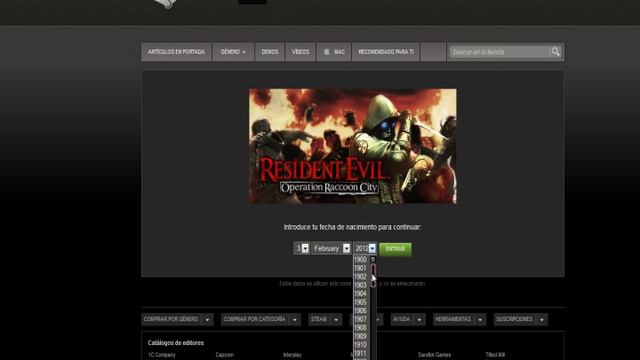The width and height of the screenshot is (640, 360).
Task: Expand the Comprar por Género arrow
Action: [x=207, y=320]
